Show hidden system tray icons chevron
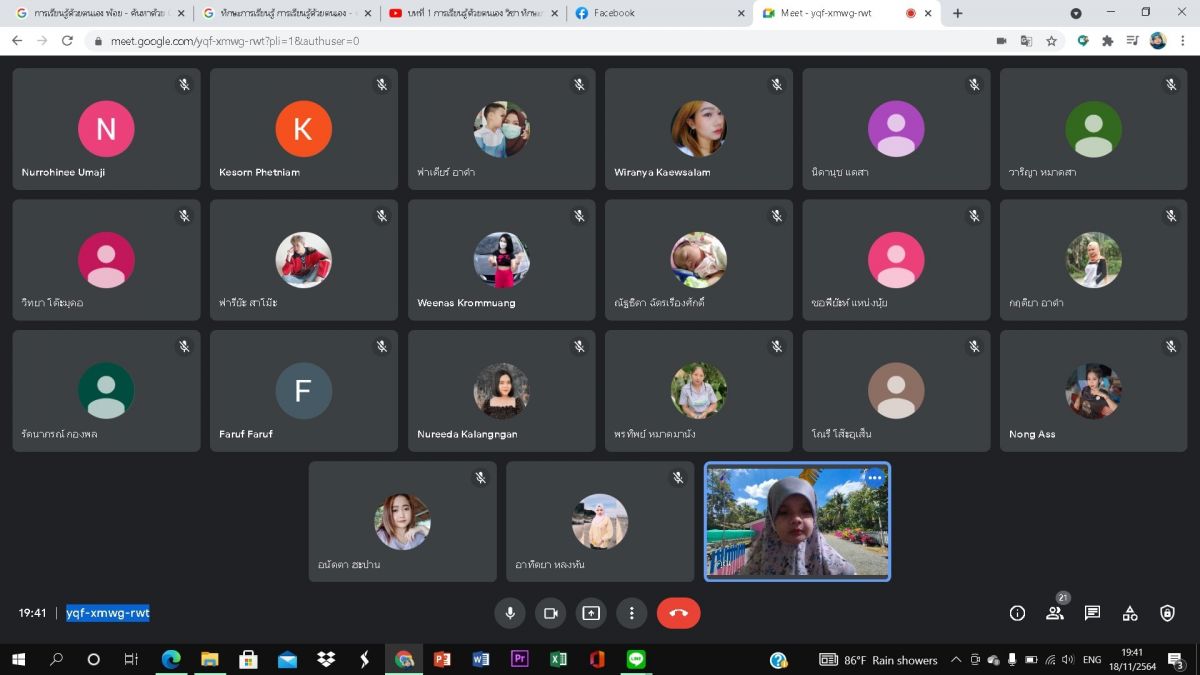This screenshot has height=675, width=1200. 956,660
